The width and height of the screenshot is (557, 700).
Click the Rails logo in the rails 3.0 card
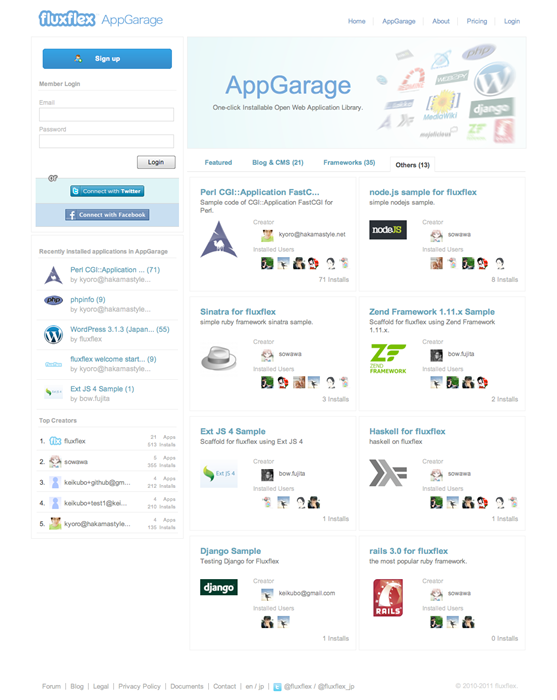[x=388, y=598]
